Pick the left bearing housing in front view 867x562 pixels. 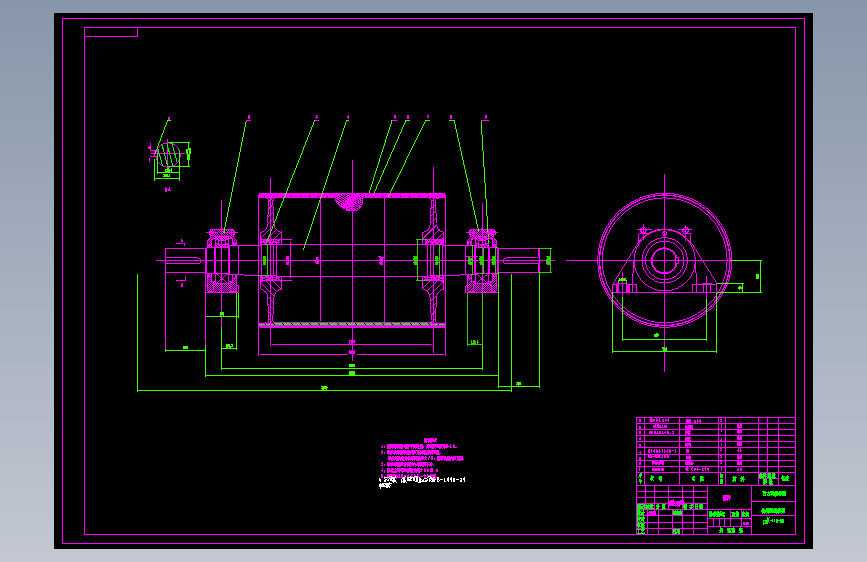(x=222, y=261)
